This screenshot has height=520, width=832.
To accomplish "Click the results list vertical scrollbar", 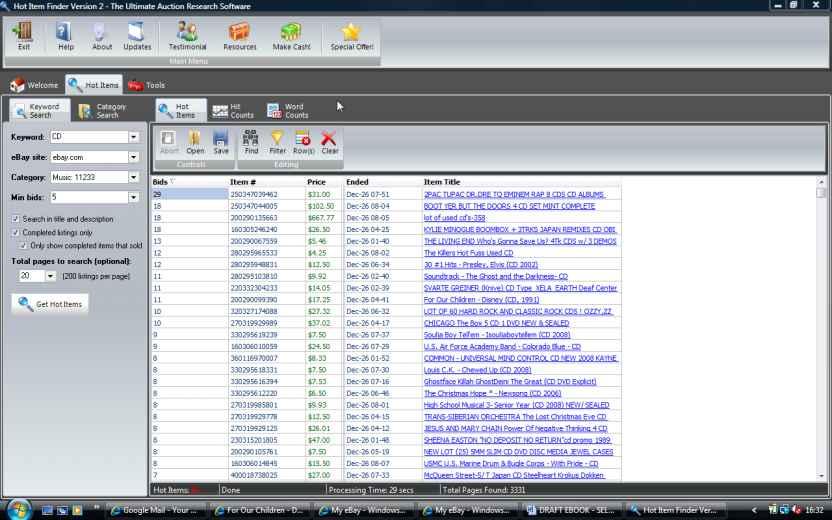I will [822, 330].
